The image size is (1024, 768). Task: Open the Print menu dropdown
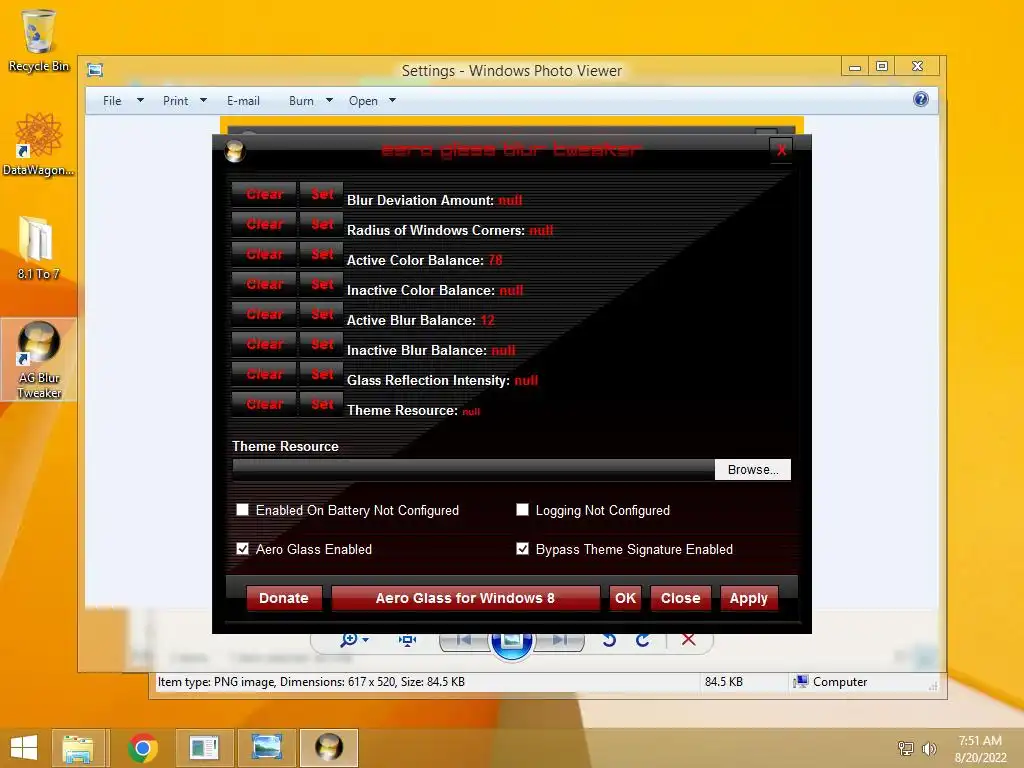tap(185, 101)
